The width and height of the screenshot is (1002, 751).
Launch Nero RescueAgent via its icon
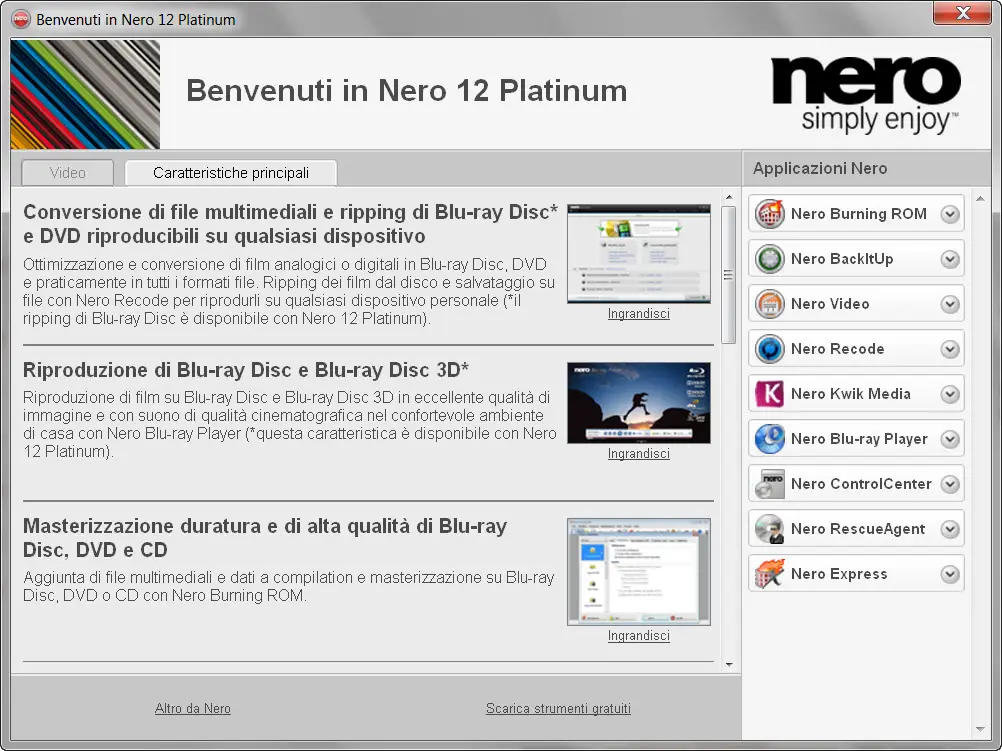769,529
